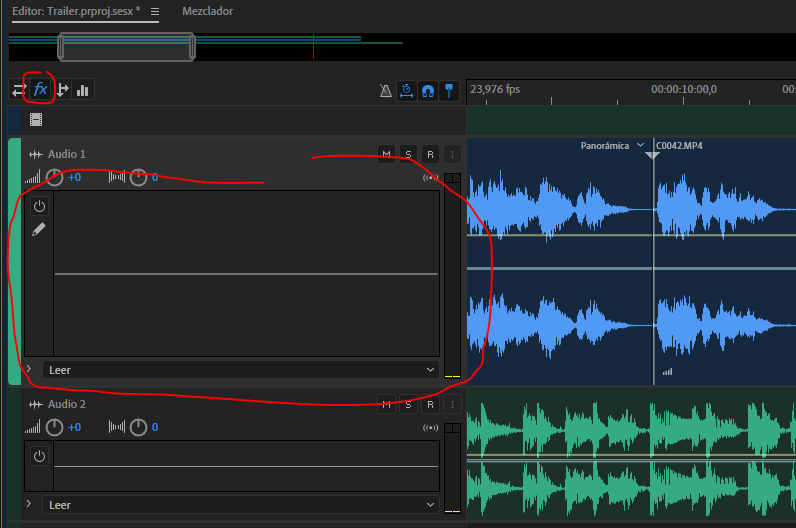Screen dimensions: 796x528
Task: Click Audio 1 effects pencil icon
Action: click(x=39, y=229)
